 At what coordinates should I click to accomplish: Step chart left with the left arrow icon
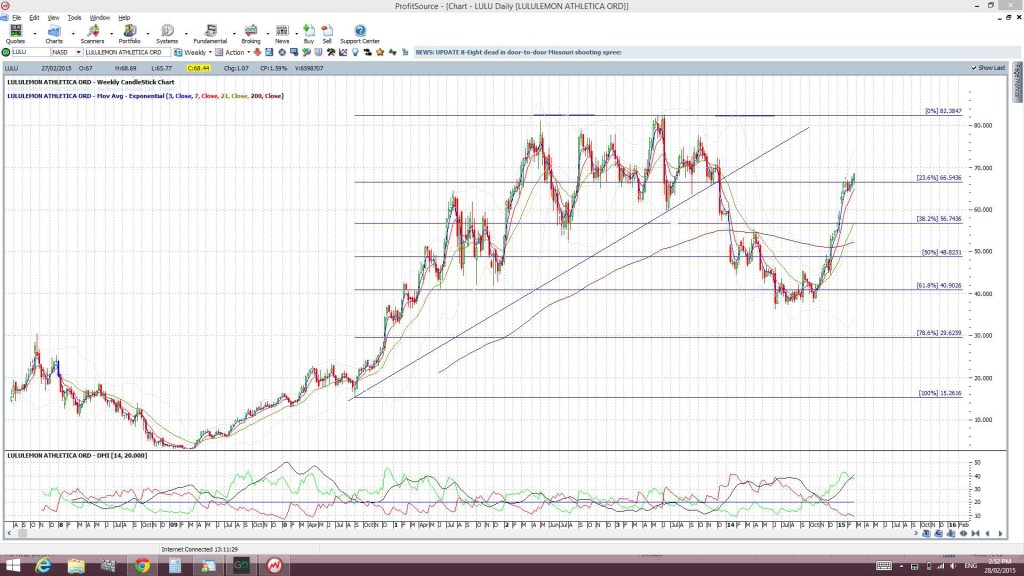(987, 534)
